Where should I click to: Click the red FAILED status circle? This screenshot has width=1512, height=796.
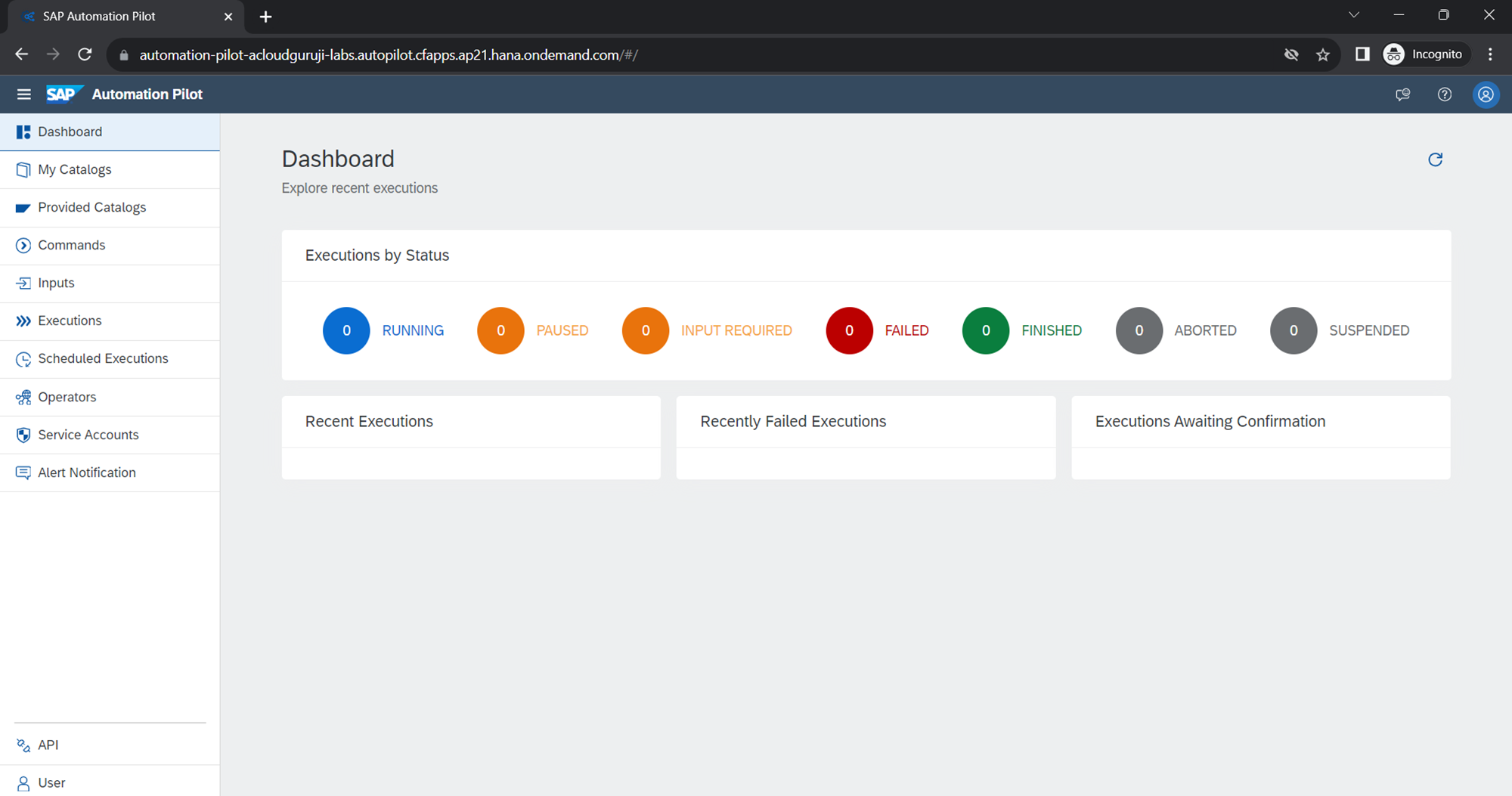point(849,330)
